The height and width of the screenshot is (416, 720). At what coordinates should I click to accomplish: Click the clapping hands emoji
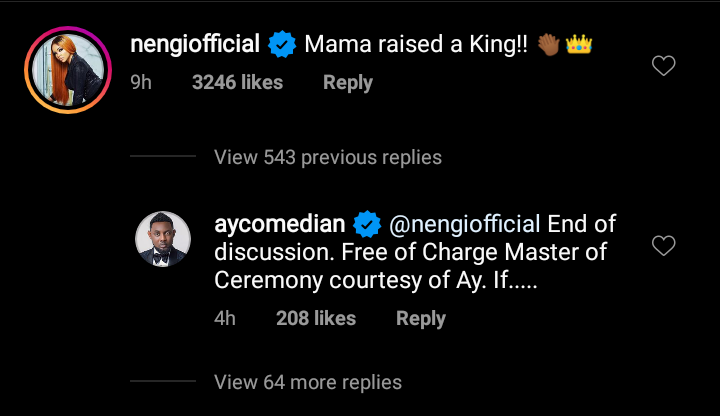pyautogui.click(x=551, y=45)
